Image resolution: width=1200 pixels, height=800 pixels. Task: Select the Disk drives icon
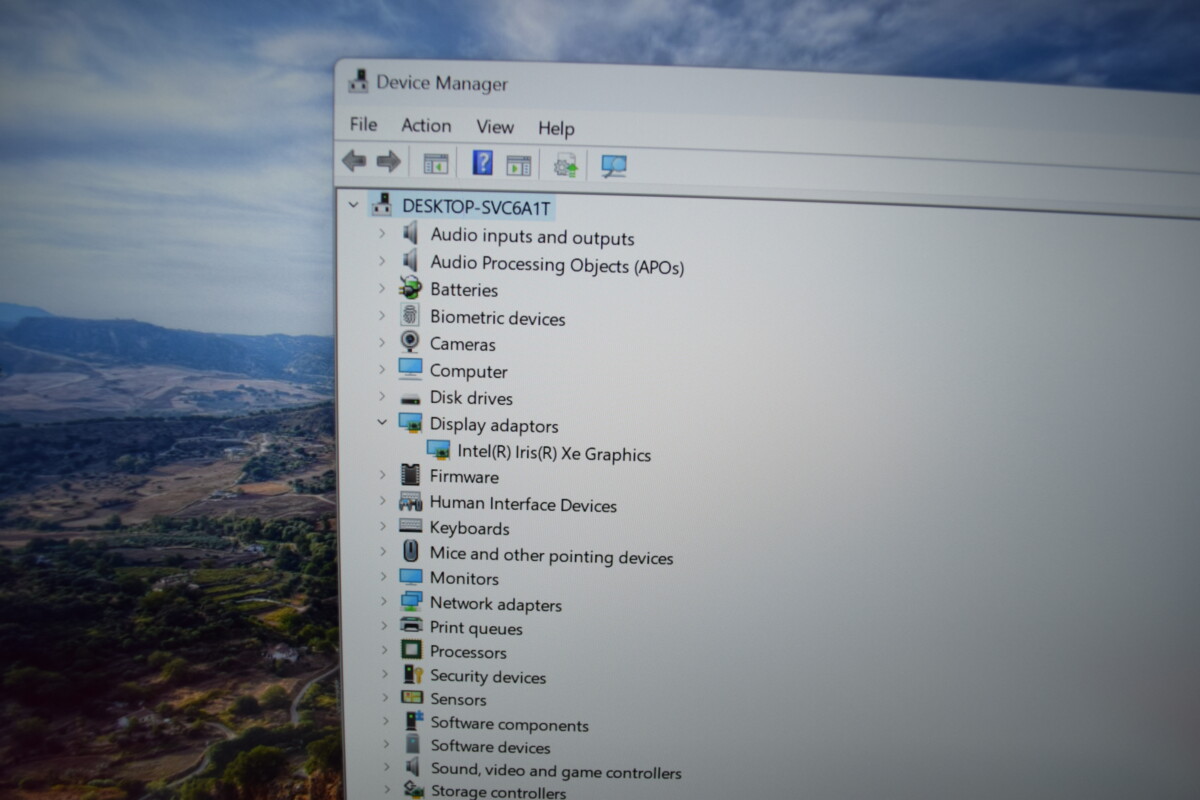tap(410, 397)
